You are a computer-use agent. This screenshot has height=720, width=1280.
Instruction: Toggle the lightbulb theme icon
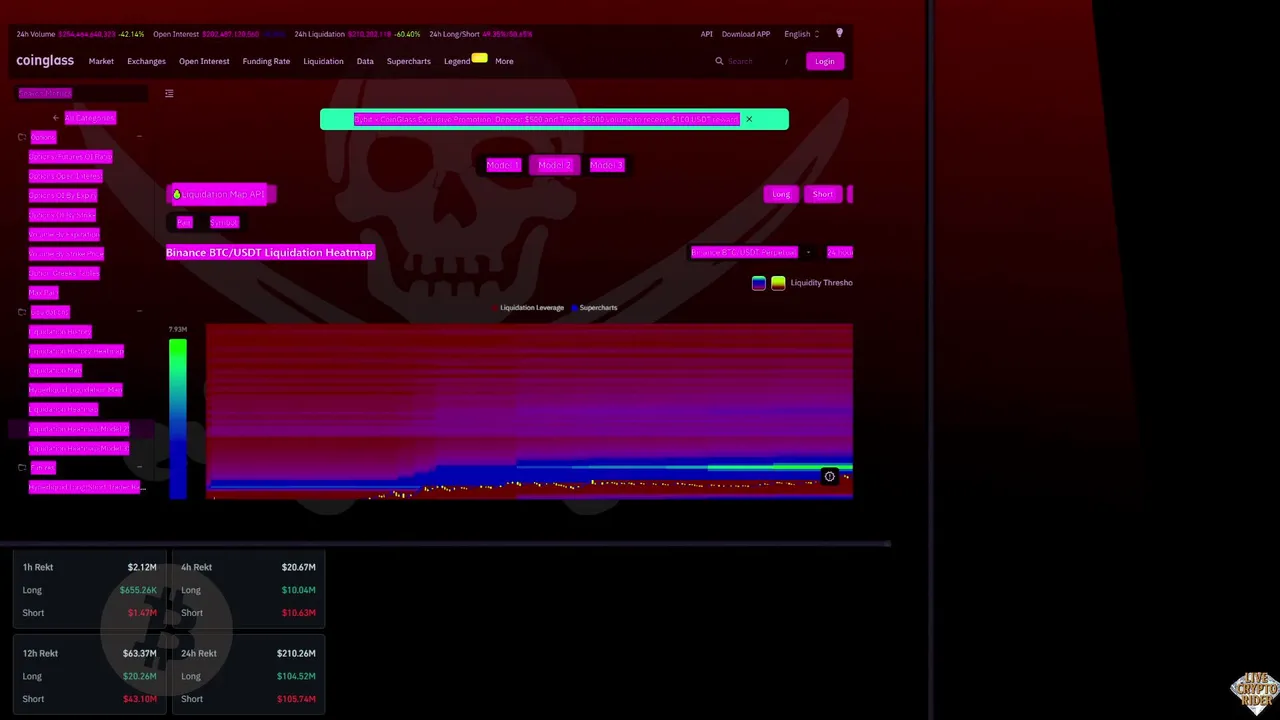[x=839, y=33]
